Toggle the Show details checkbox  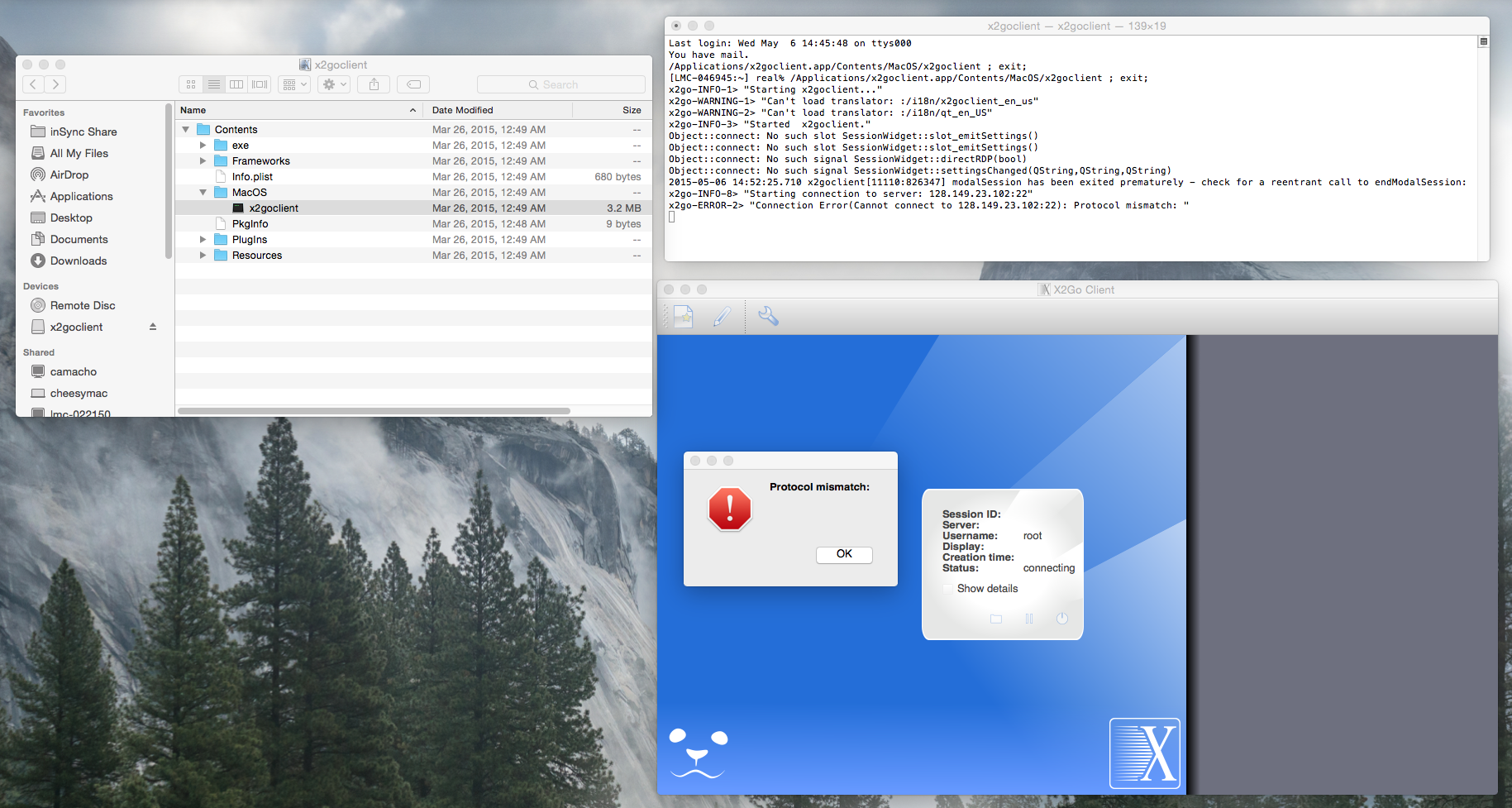click(947, 589)
